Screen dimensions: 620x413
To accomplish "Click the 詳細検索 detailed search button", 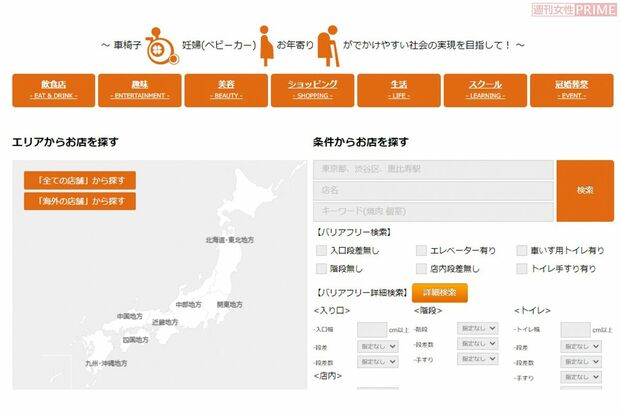I will (440, 293).
